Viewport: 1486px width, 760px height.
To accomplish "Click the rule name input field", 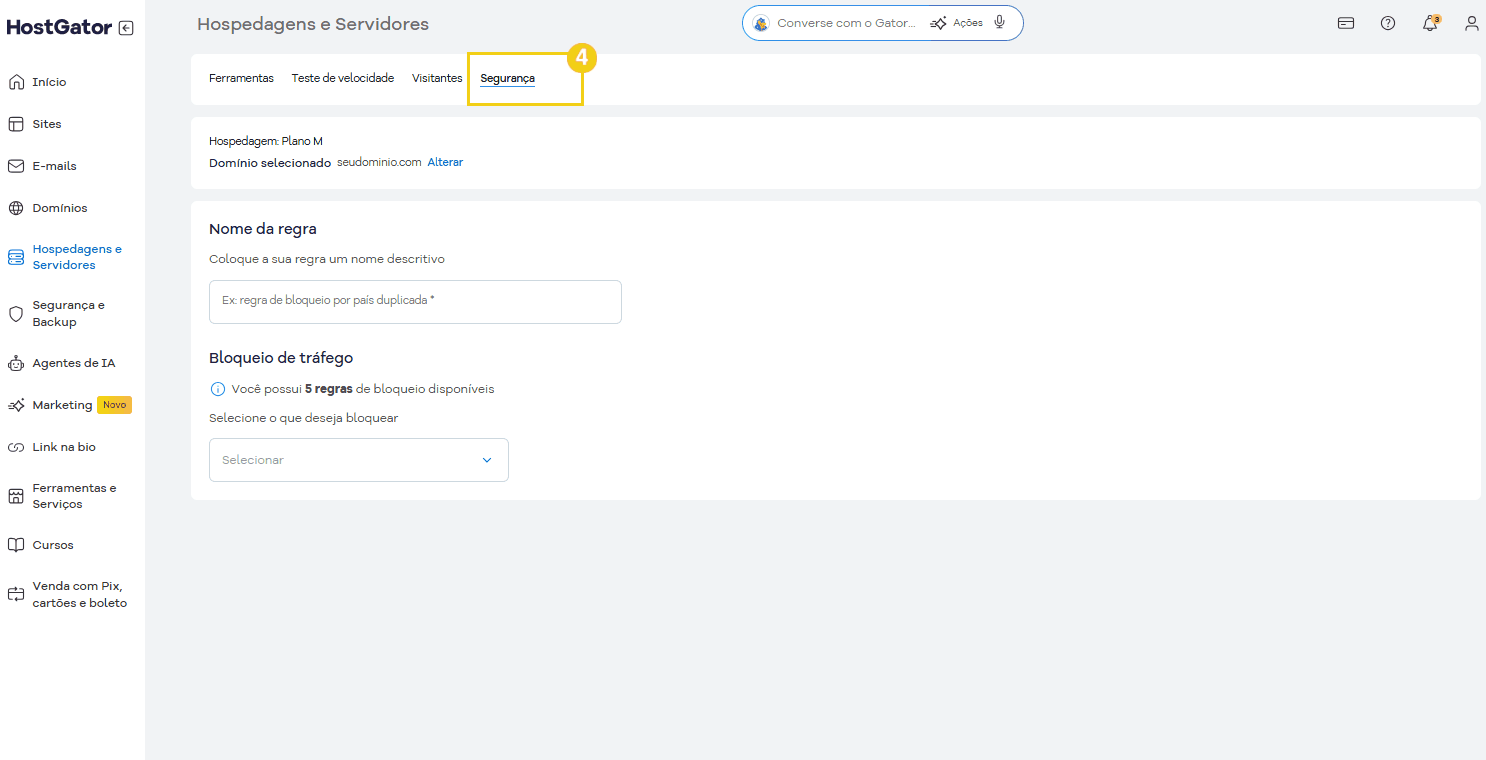I will coord(415,301).
